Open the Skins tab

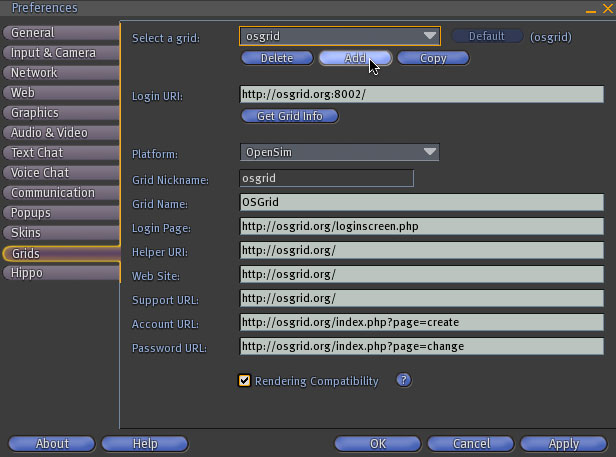click(61, 233)
